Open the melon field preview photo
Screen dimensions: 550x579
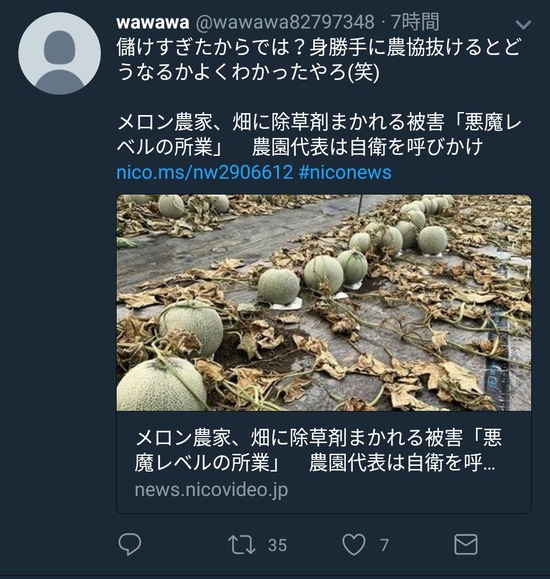(324, 303)
